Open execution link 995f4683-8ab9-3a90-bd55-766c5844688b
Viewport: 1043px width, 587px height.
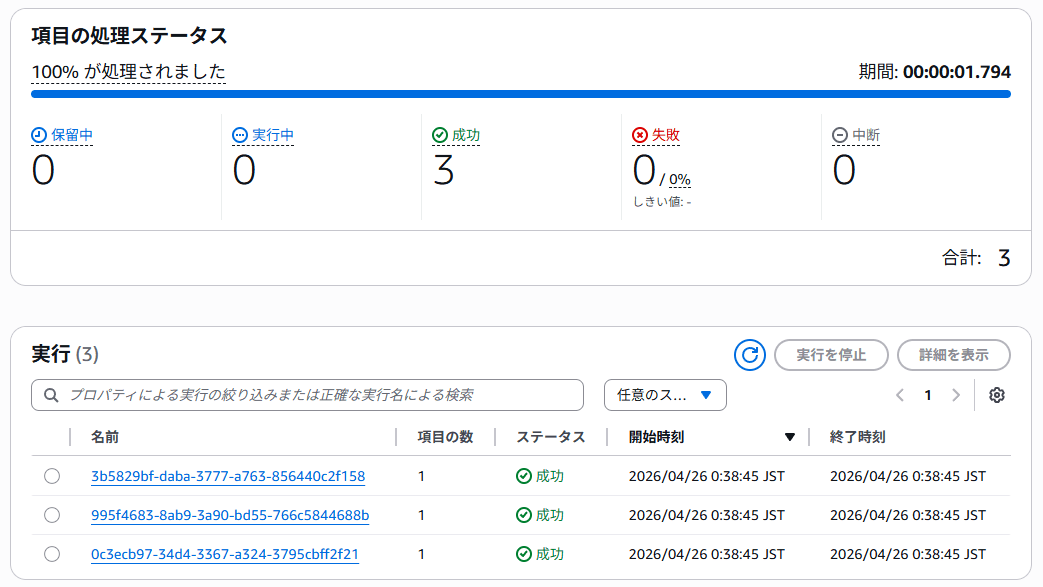point(230,515)
